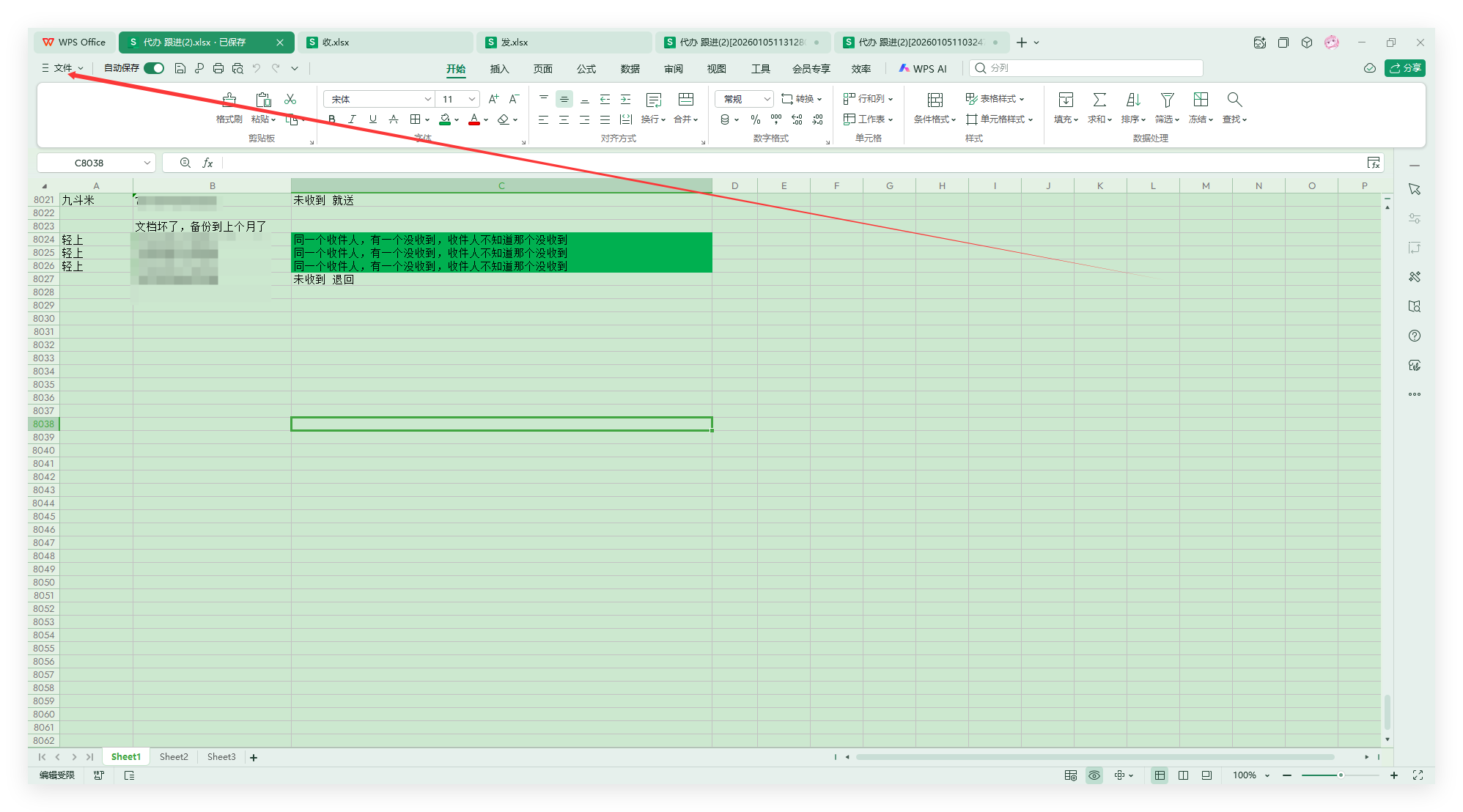Expand the font name dropdown (宋体)
1463x812 pixels.
[x=428, y=99]
